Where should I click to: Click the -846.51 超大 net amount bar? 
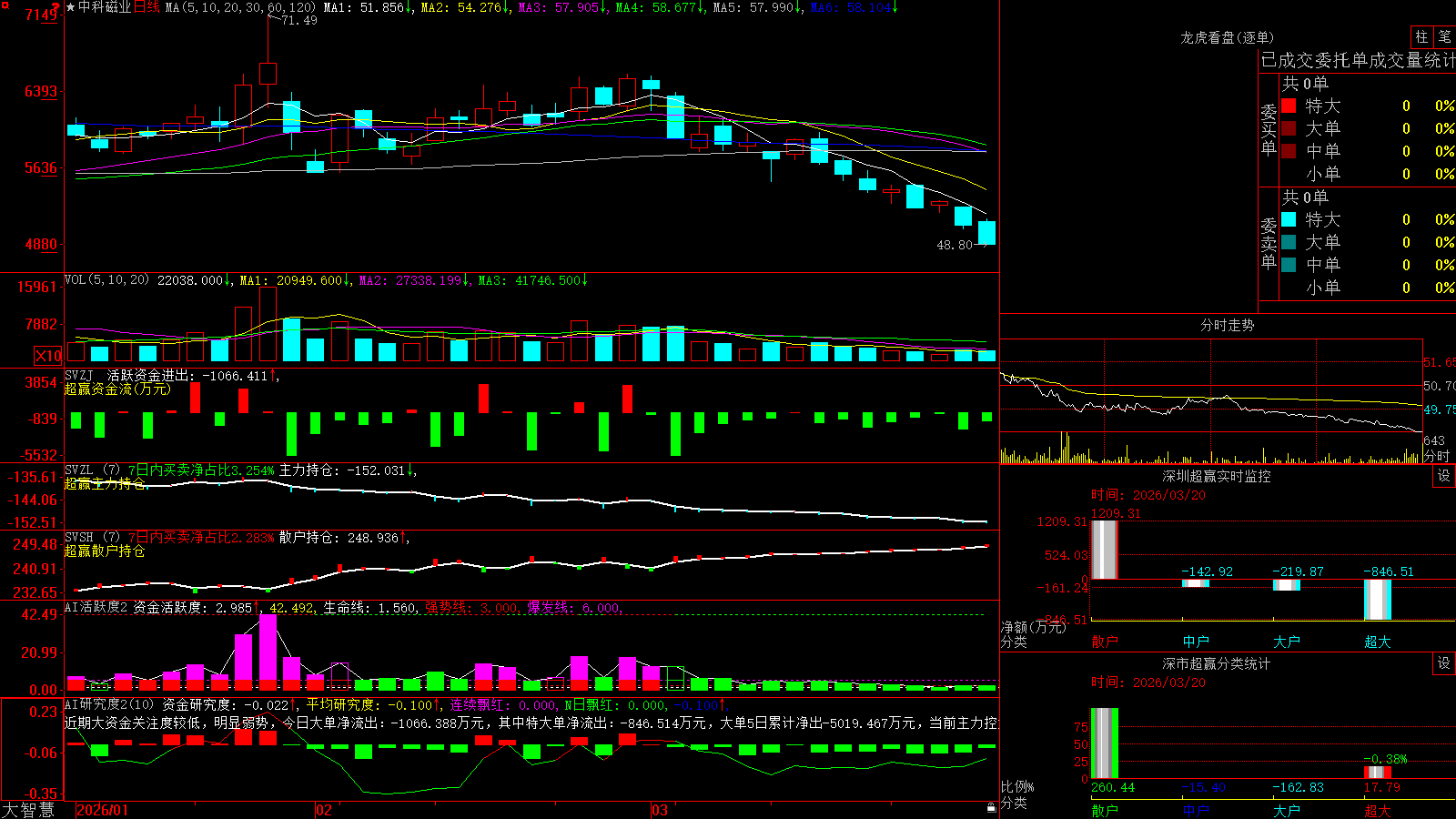coord(1378,600)
